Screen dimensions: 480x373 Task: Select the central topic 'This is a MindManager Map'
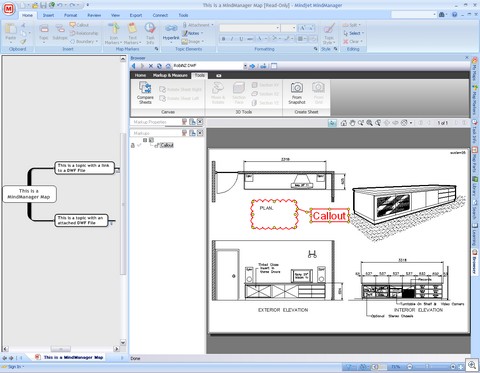(x=29, y=194)
